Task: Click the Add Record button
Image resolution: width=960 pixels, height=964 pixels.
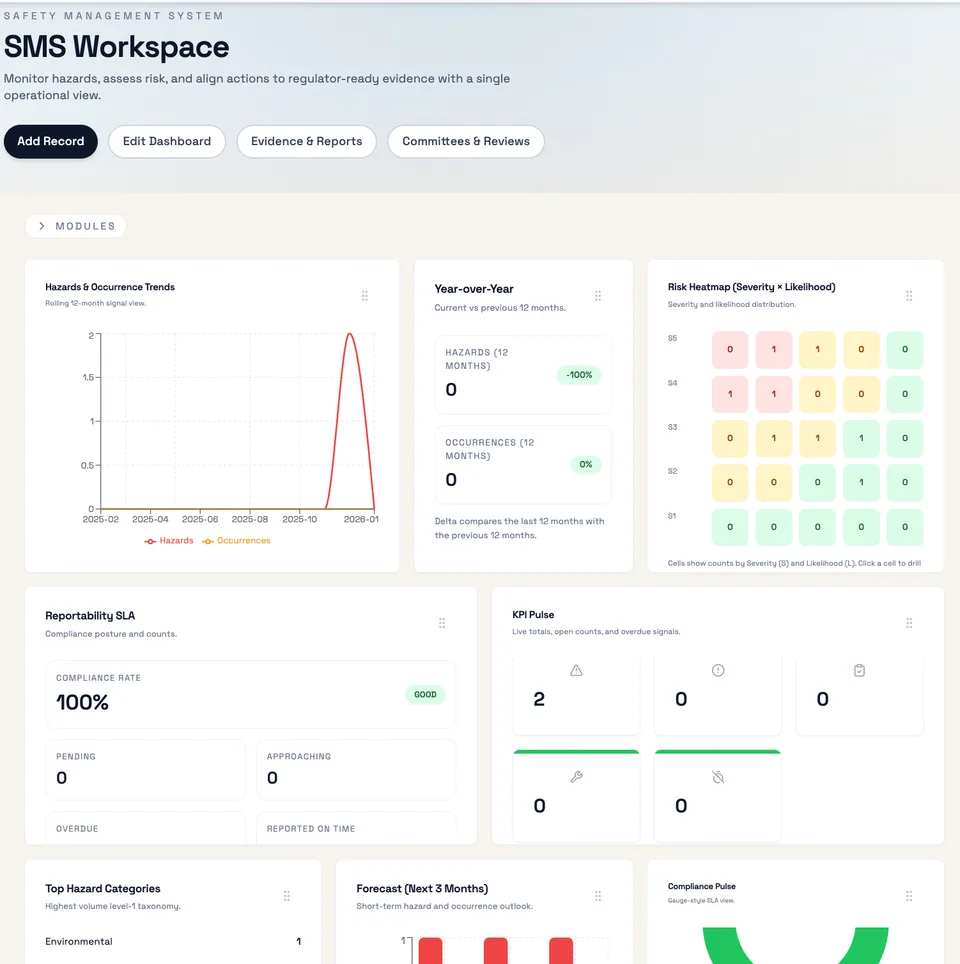Action: (50, 141)
